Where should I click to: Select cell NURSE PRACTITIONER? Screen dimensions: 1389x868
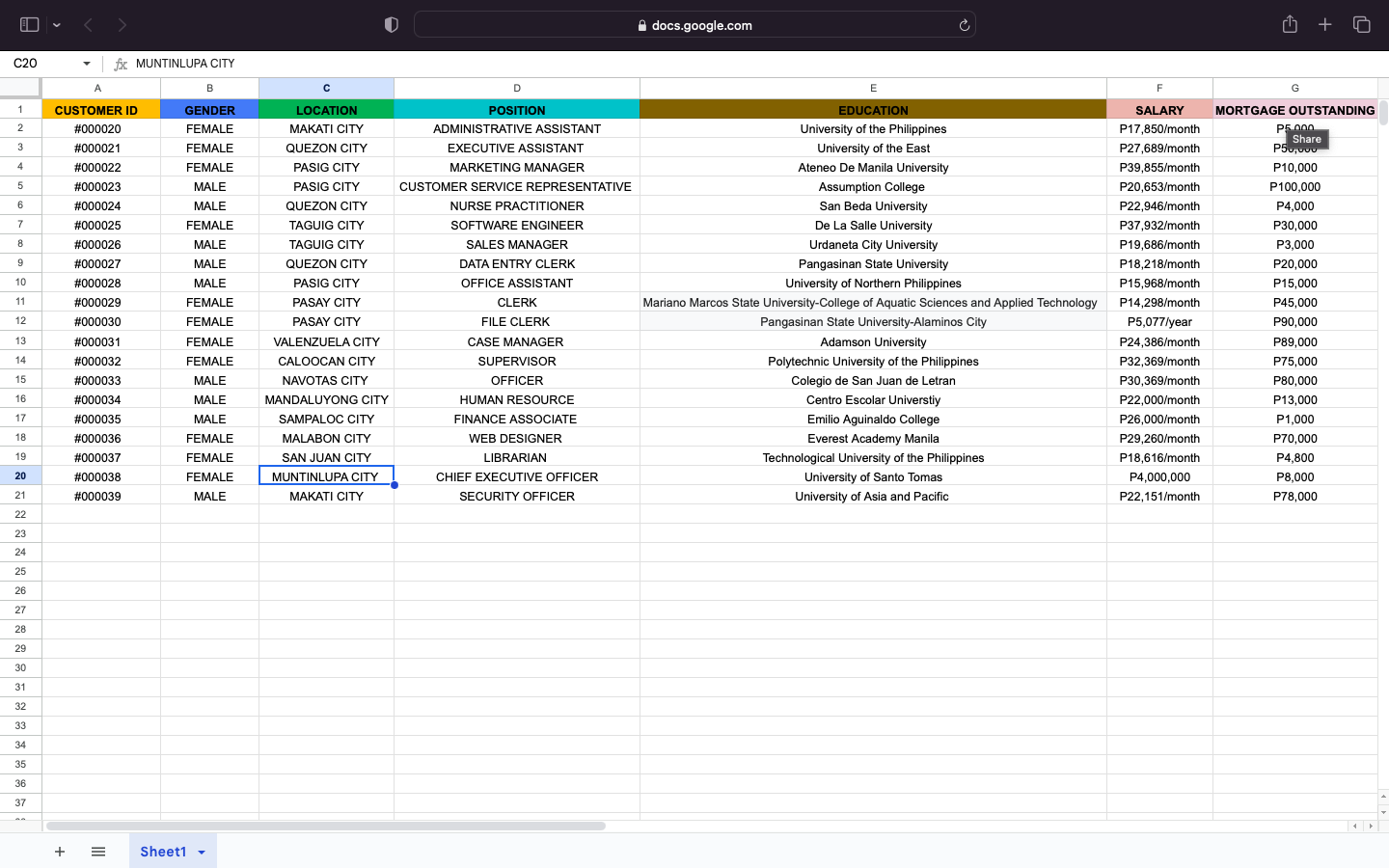point(517,205)
